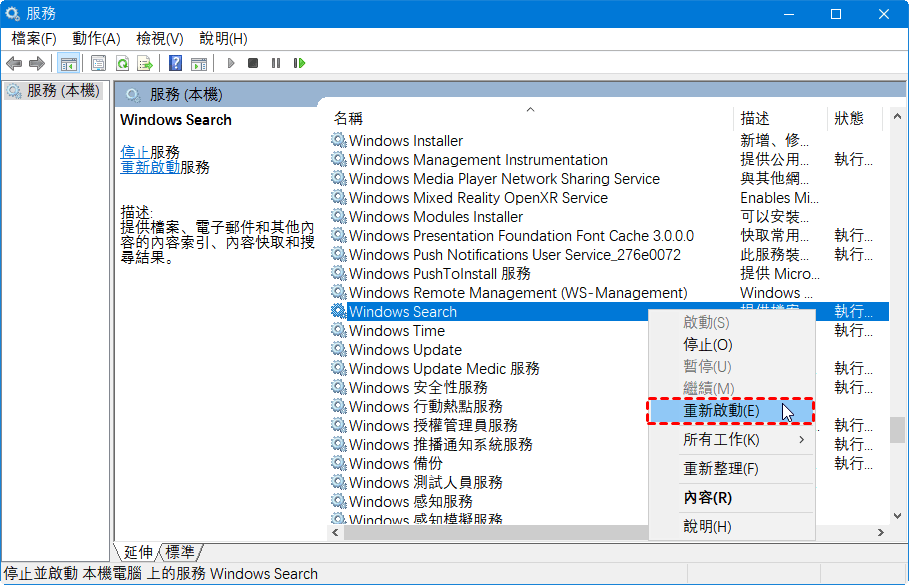
Task: Select Windows 測試人員服務 row
Action: click(426, 482)
